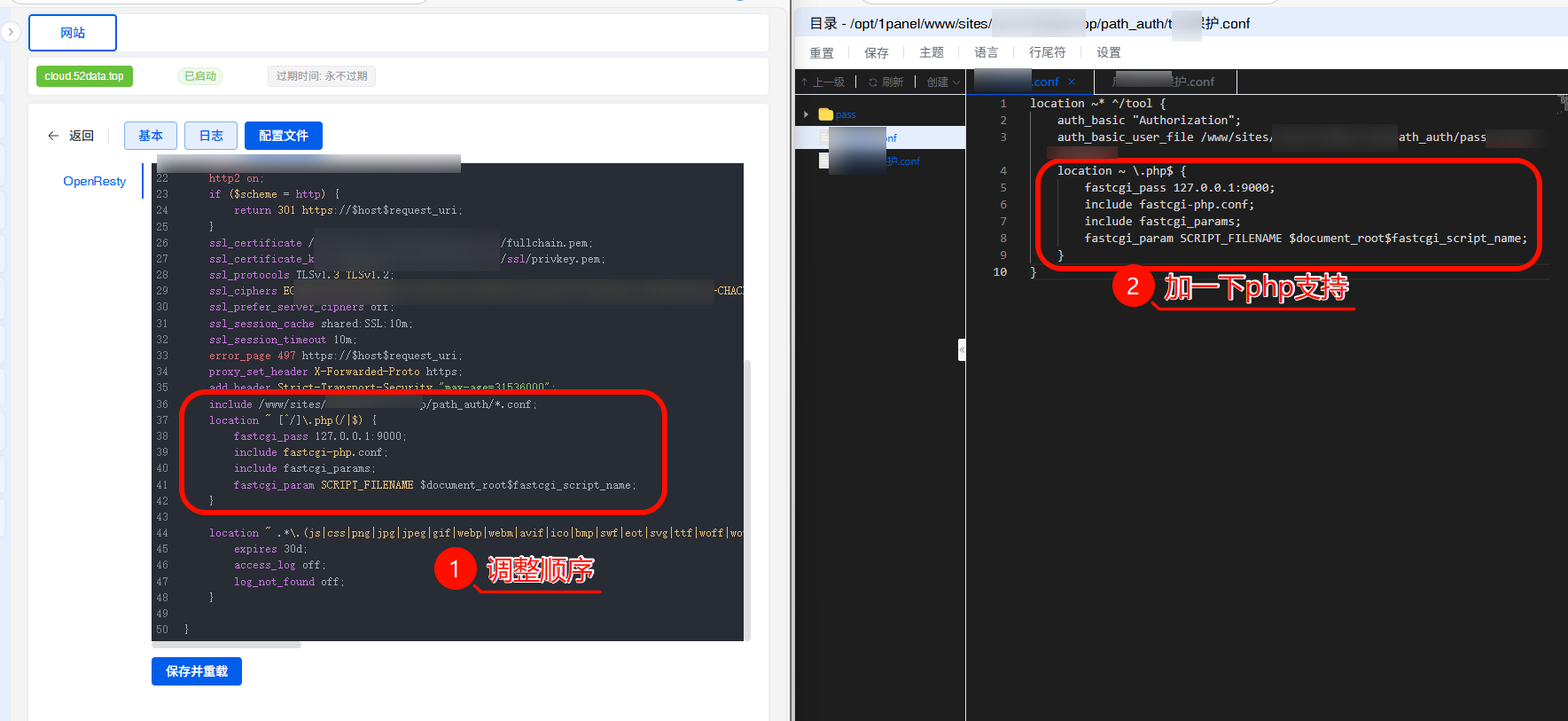Click the up-arrow 上一级 parent directory icon
Screen dimensions: 1568x721
tap(805, 82)
